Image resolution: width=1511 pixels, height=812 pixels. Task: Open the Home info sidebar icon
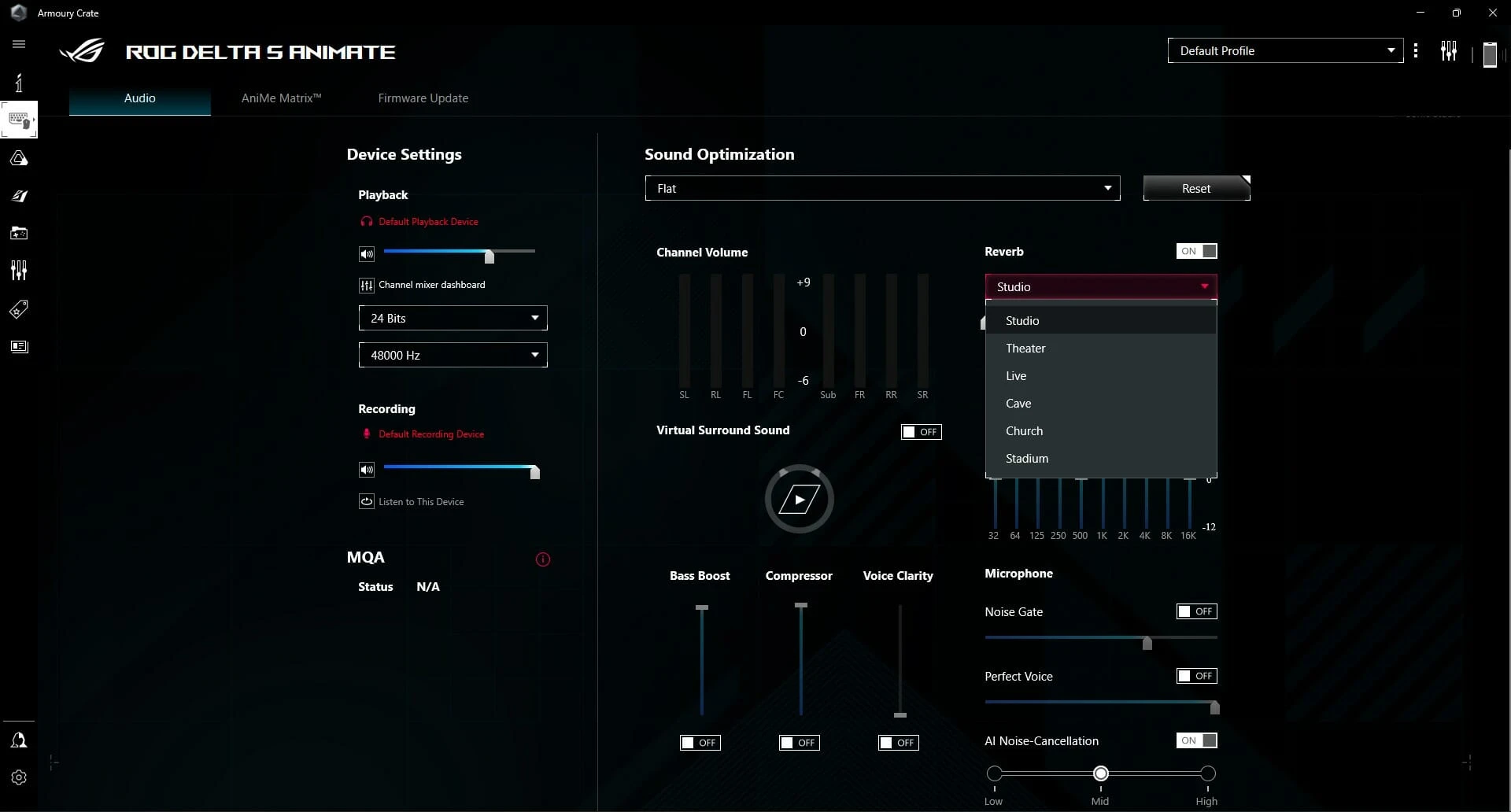tap(19, 83)
